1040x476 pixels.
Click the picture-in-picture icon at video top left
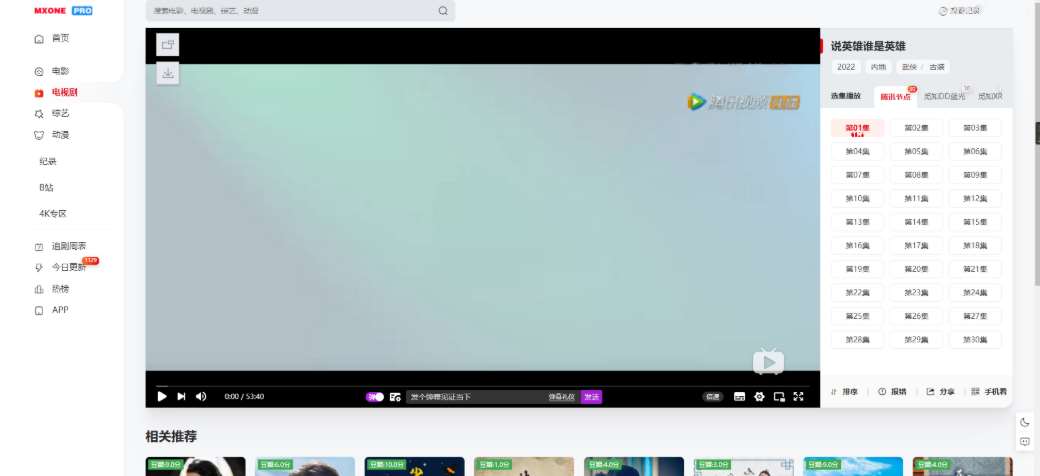coord(168,44)
